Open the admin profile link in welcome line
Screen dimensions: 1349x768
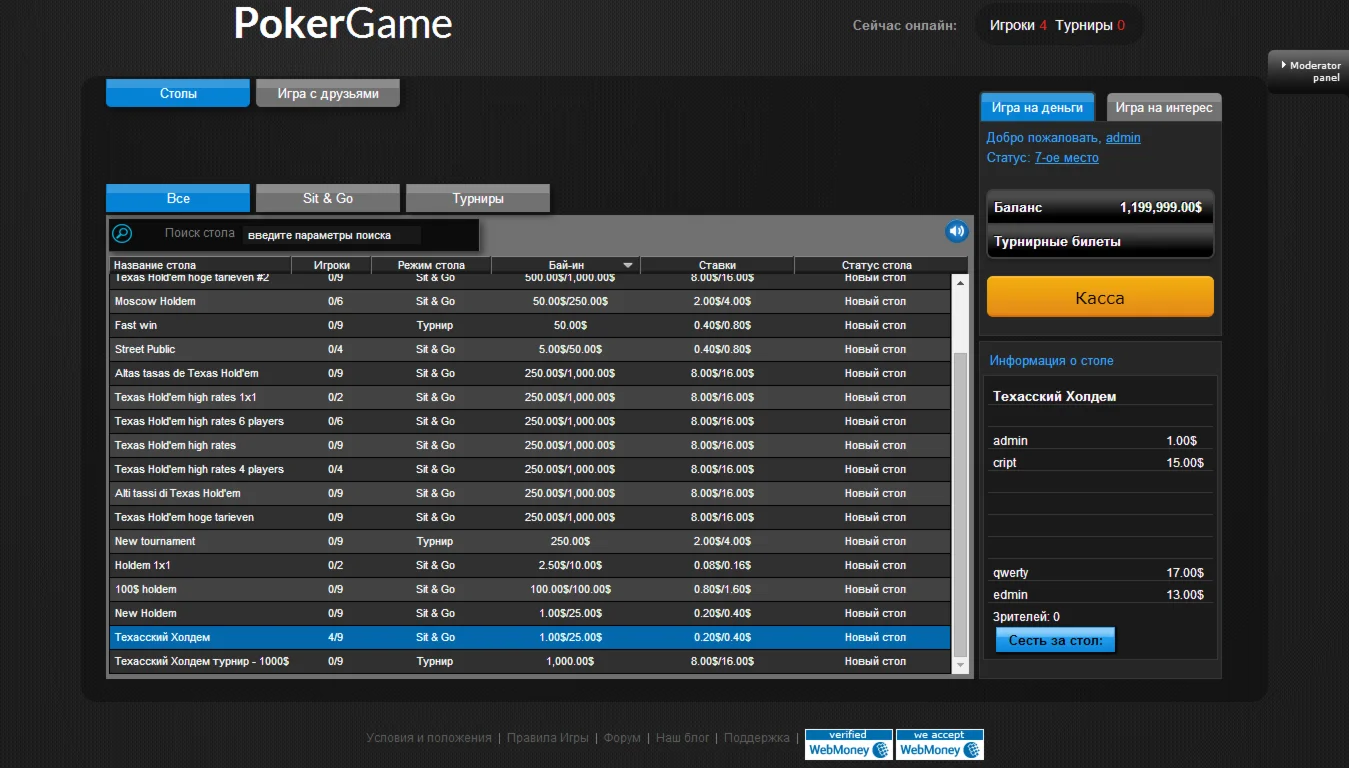pos(1123,138)
